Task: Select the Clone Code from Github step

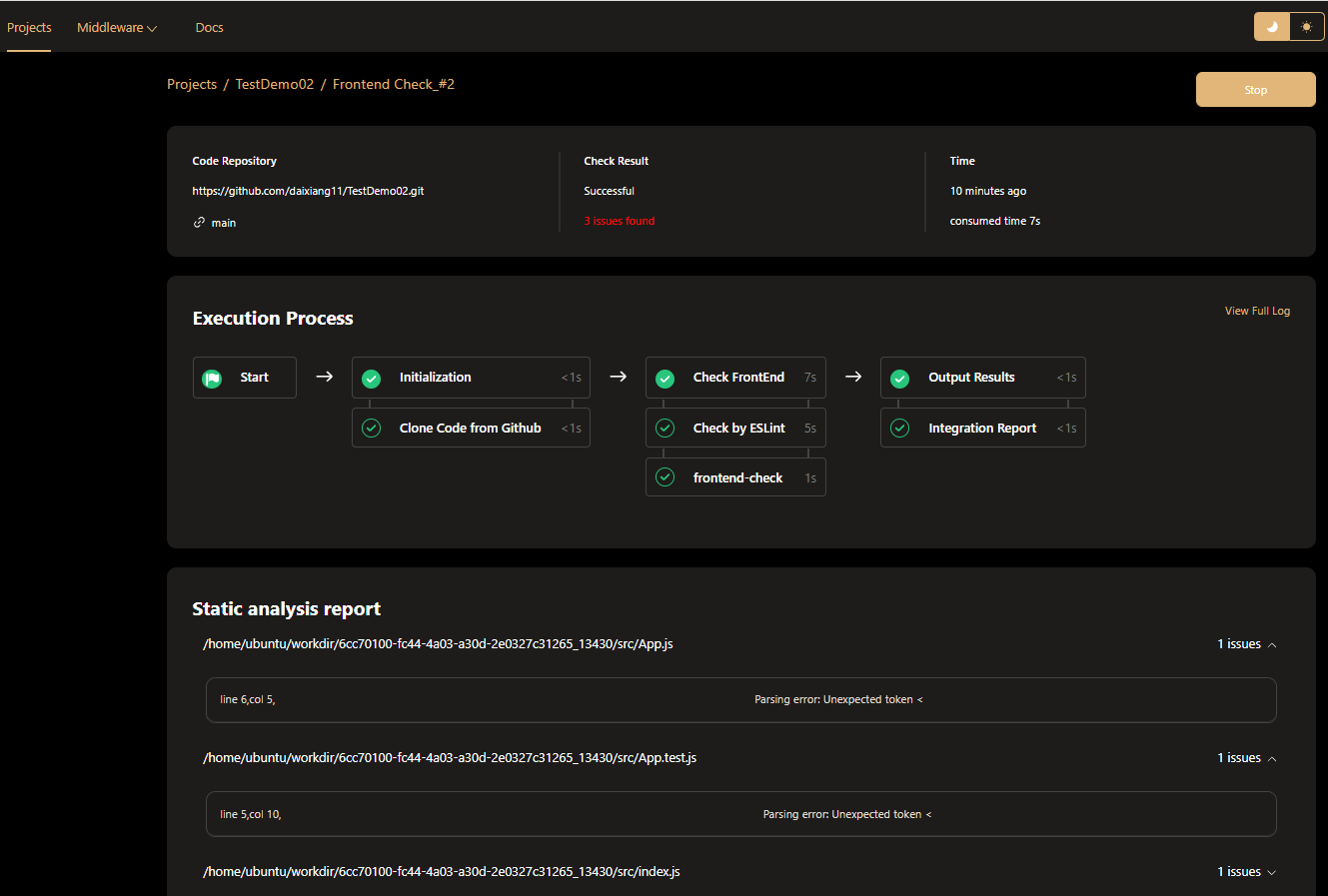Action: pyautogui.click(x=471, y=428)
